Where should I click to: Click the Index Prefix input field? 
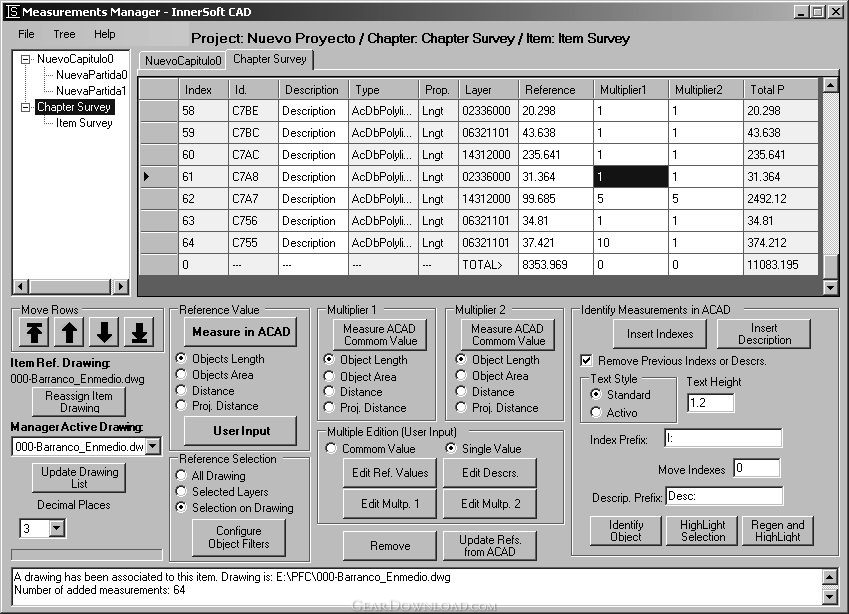[723, 439]
